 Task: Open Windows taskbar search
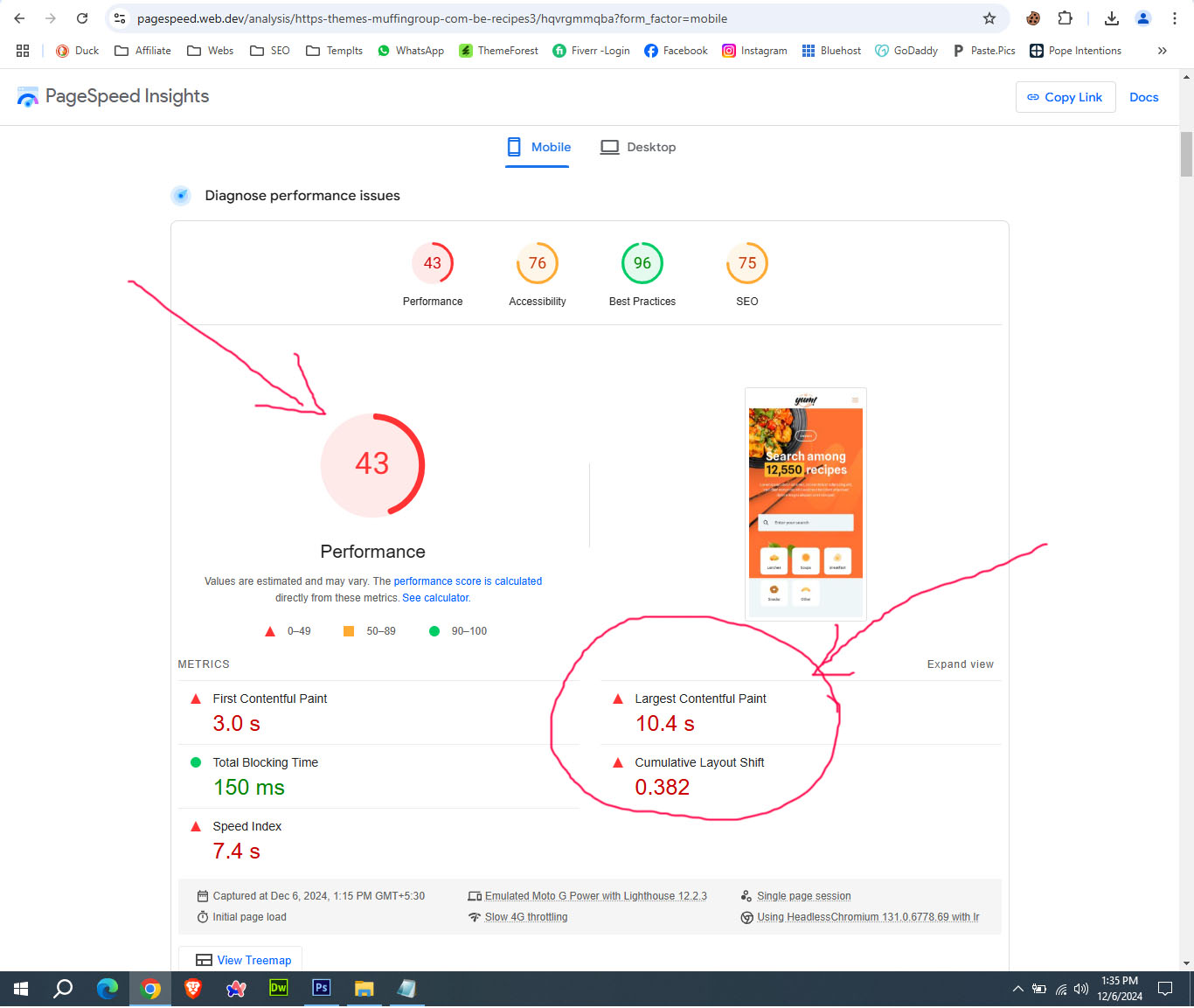pyautogui.click(x=63, y=989)
